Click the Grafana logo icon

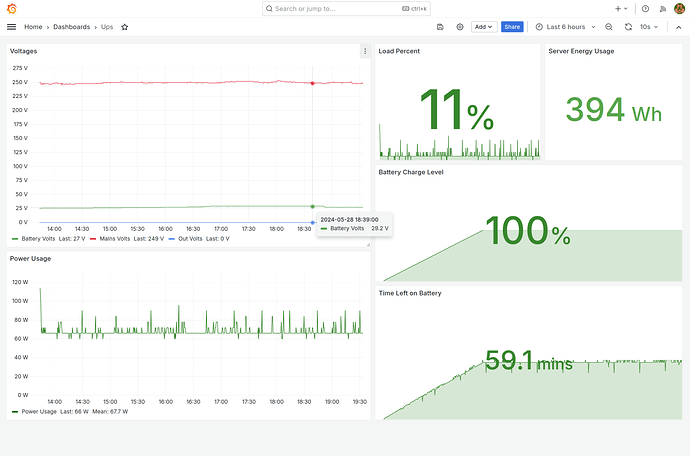tap(12, 8)
